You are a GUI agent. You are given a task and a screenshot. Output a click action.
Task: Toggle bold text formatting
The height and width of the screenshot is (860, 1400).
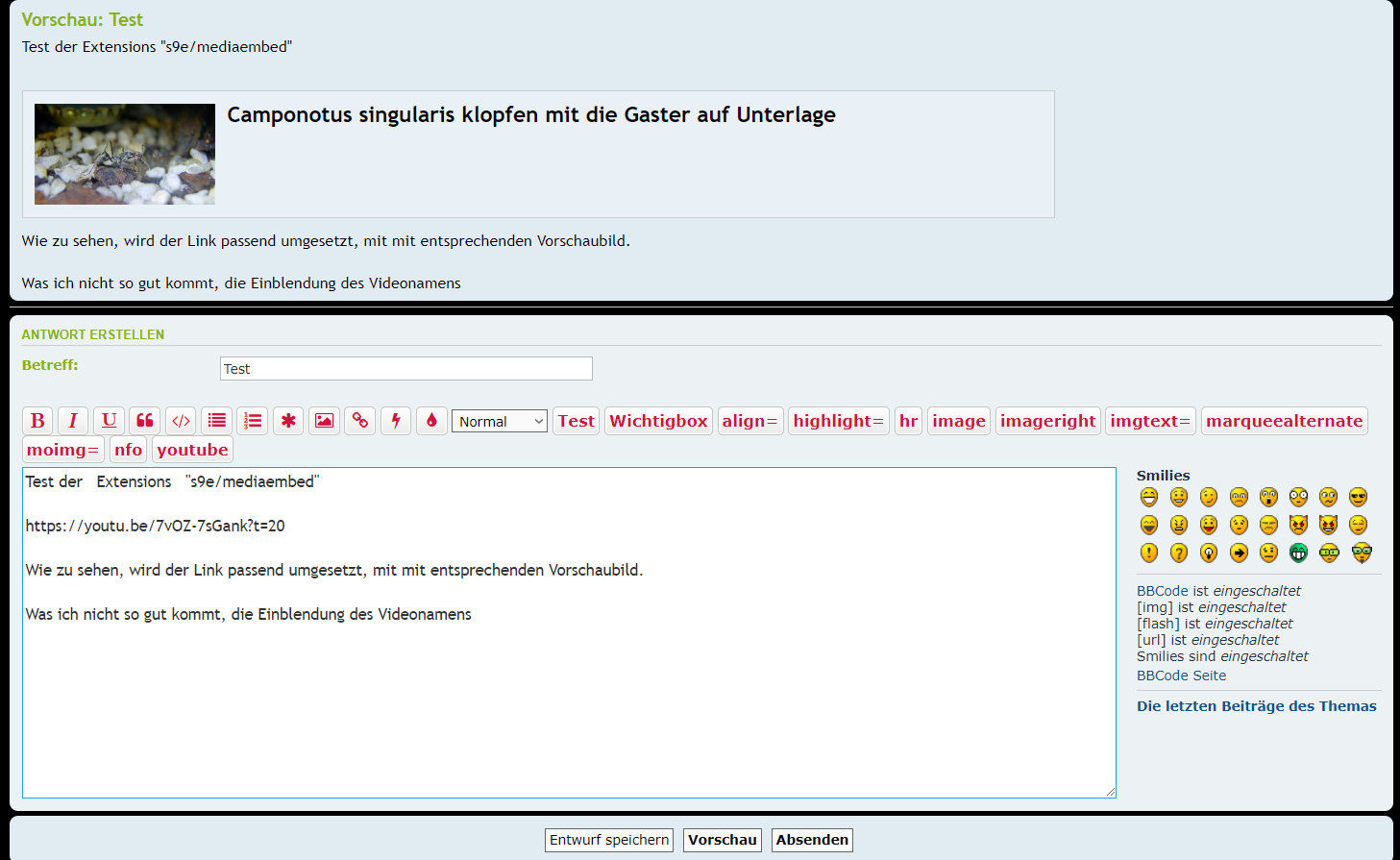click(37, 421)
